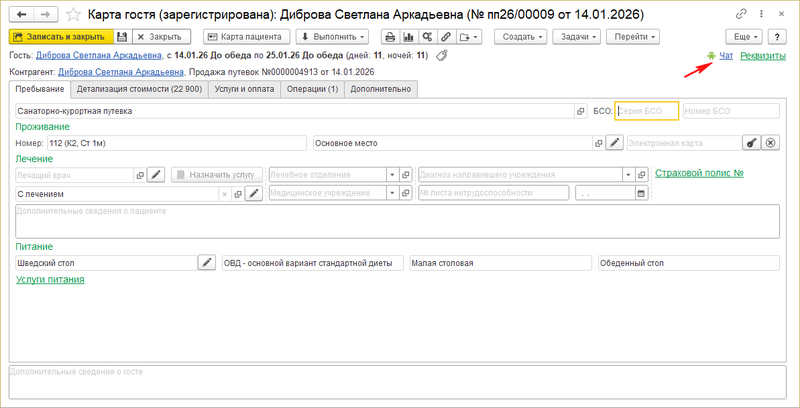Screen dimensions: 800x408
Task: Open the Услуги питания link
Action: [50, 279]
